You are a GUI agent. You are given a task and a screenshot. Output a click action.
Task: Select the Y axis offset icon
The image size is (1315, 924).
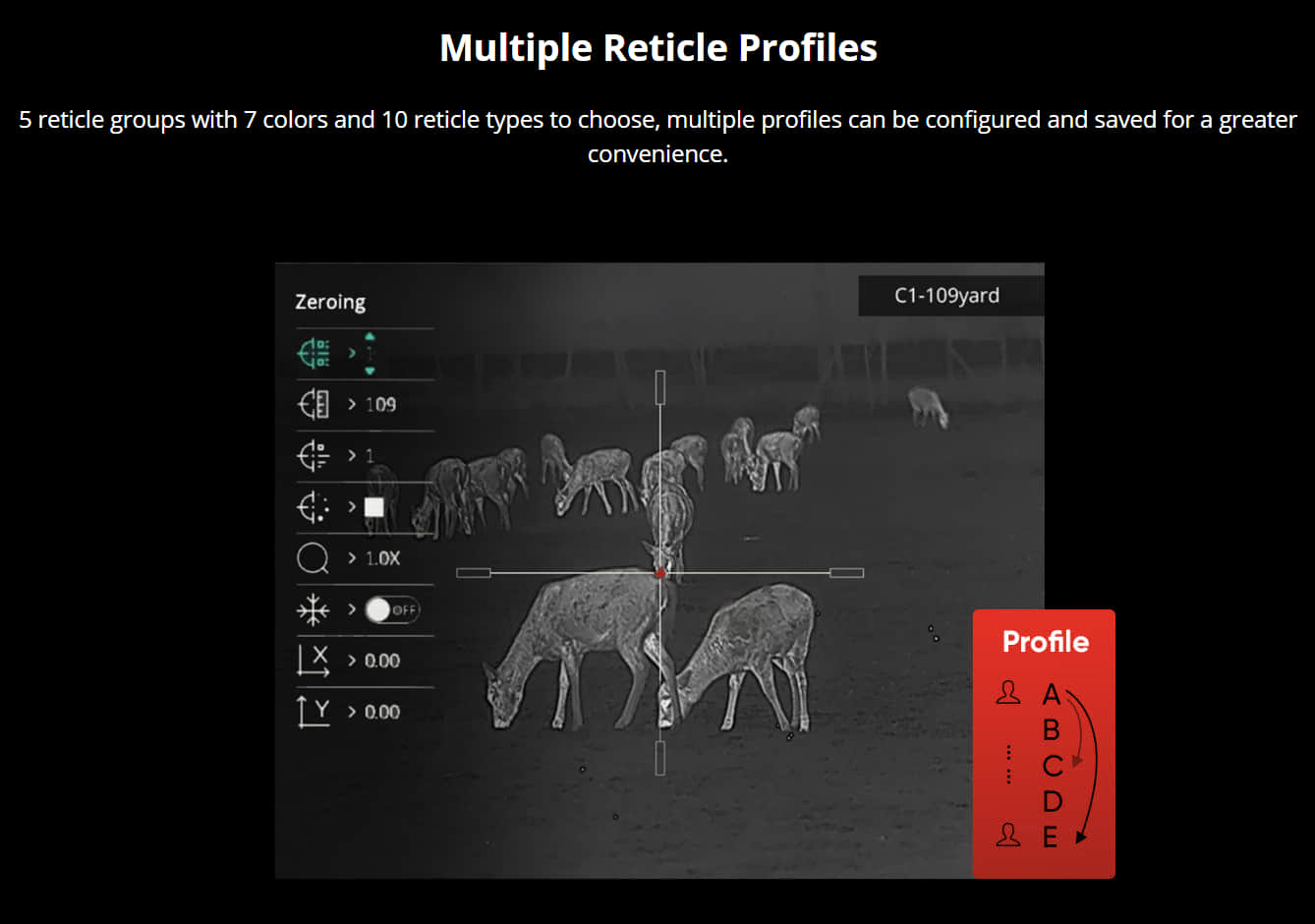point(314,711)
